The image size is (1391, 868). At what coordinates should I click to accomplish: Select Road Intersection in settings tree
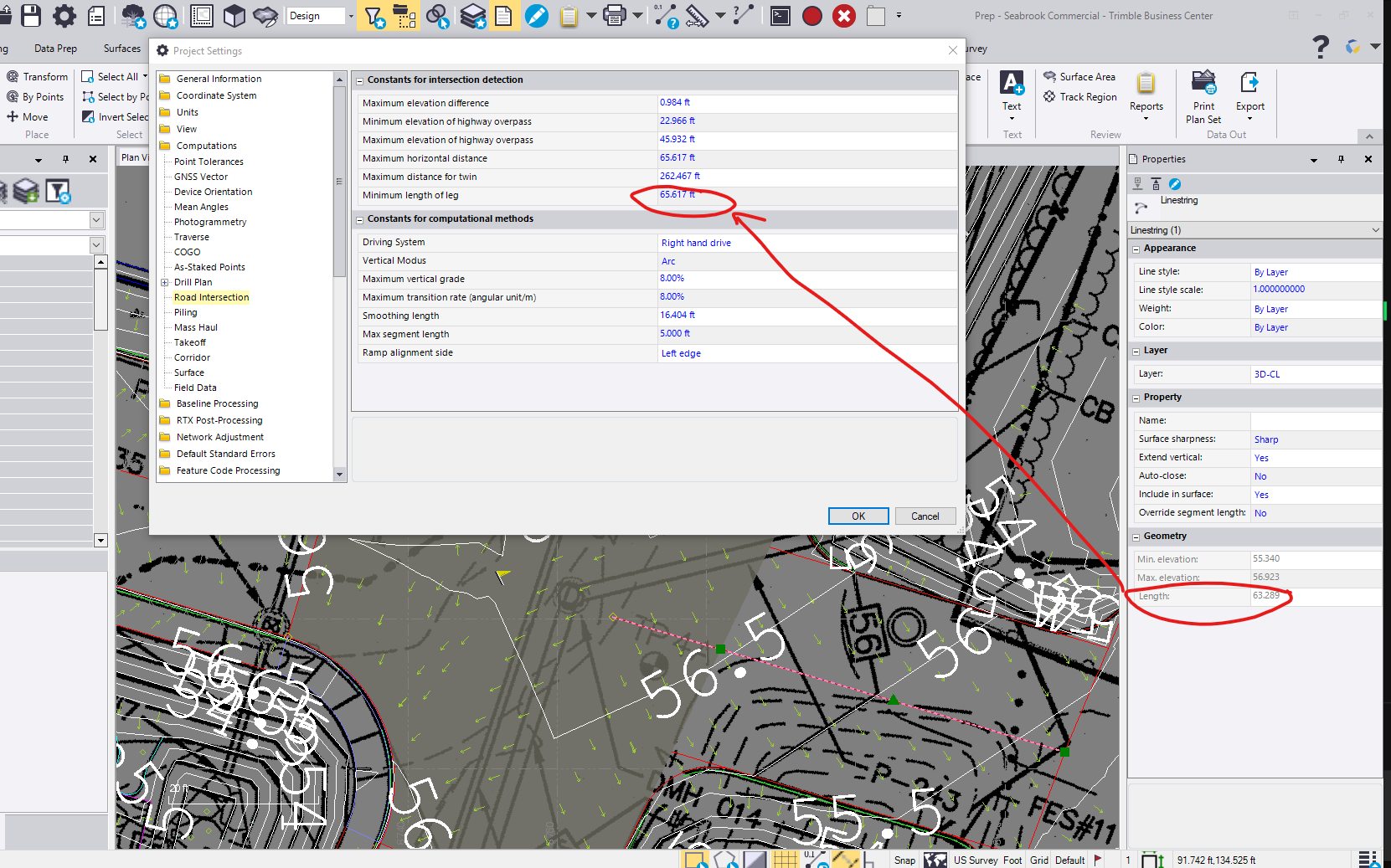coord(210,296)
